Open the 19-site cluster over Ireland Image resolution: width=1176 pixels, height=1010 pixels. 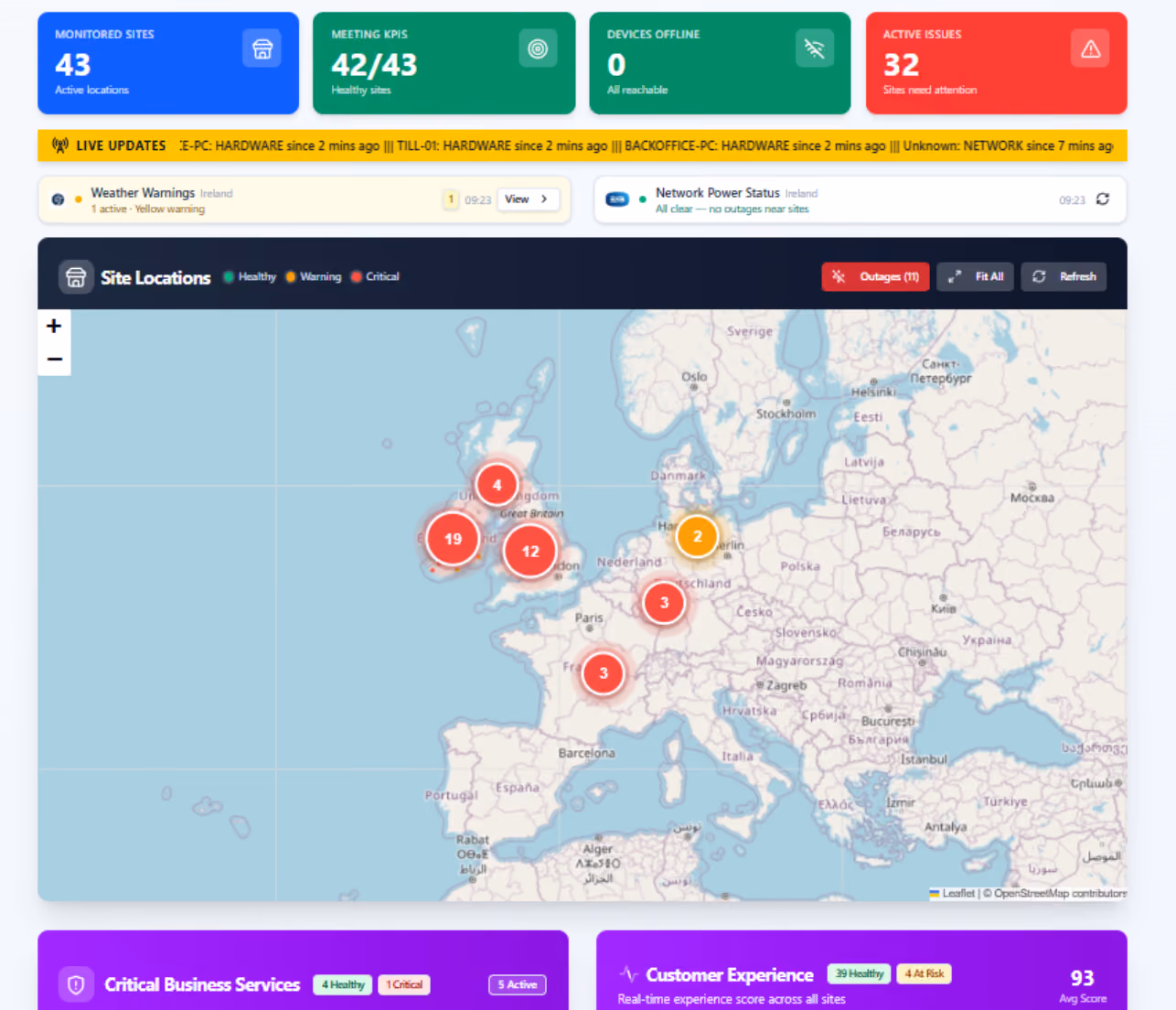(453, 539)
